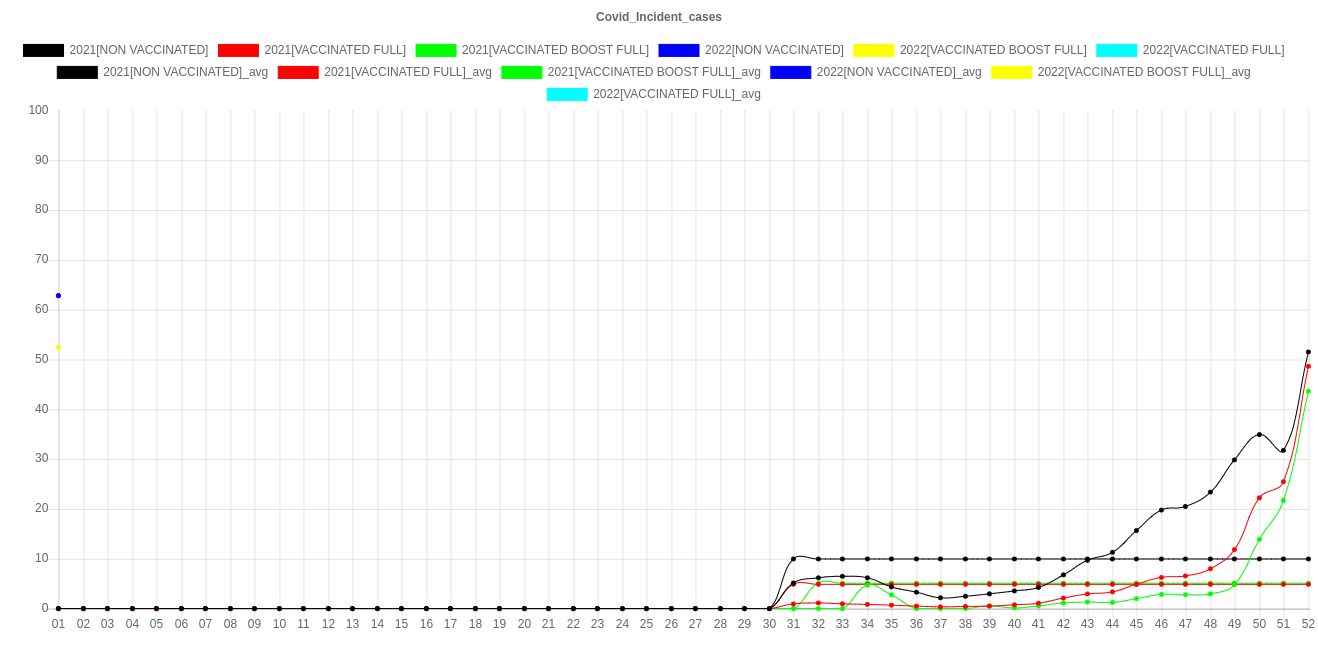Toggle the 2022[VACCINATED FULL] legend text
Viewport: 1318px width, 659px height.
(x=1213, y=50)
